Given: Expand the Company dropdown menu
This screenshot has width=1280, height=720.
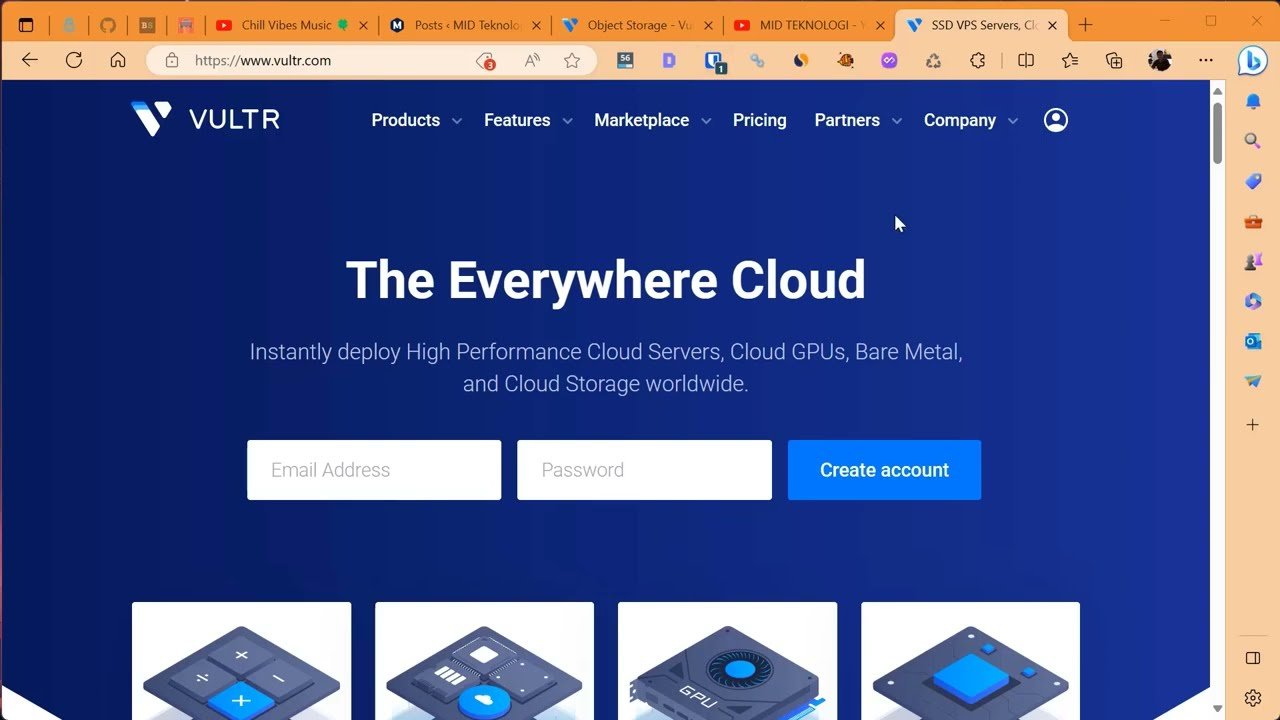Looking at the screenshot, I should [970, 120].
